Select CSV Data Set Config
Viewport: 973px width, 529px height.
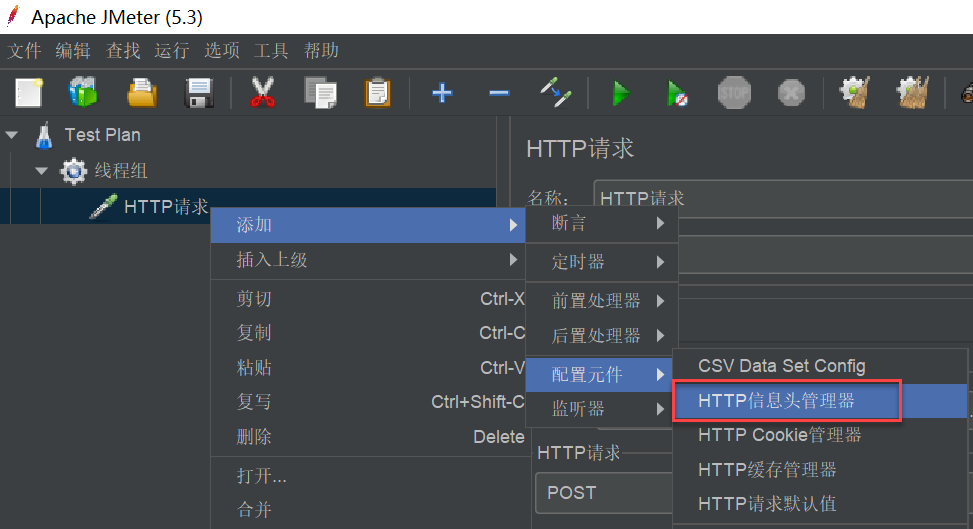tap(820, 366)
